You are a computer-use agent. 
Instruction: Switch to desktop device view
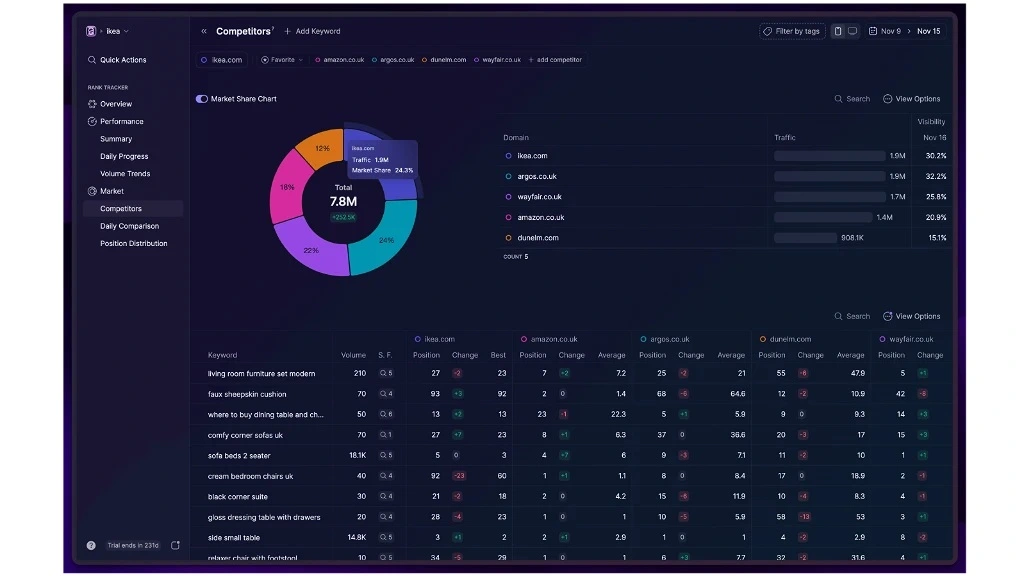pos(853,31)
